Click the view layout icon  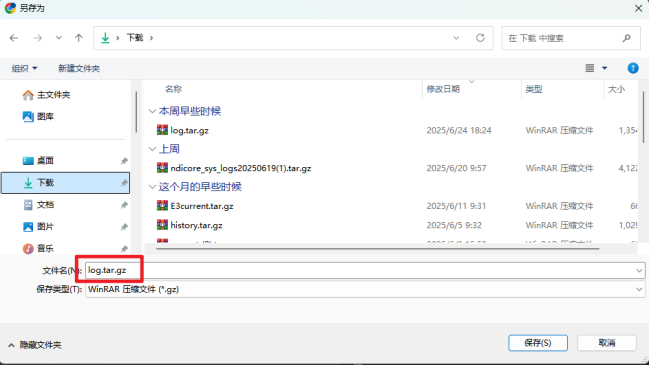(590, 68)
